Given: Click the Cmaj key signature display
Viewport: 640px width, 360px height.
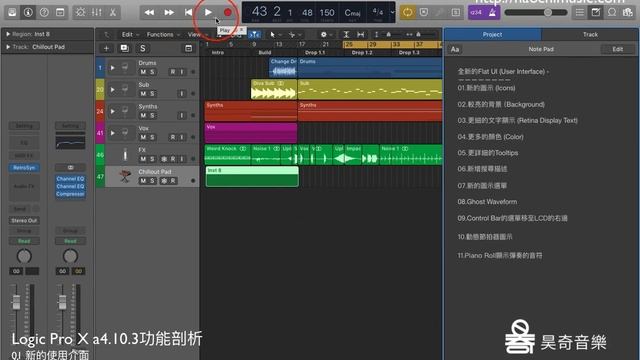Looking at the screenshot, I should (x=352, y=13).
